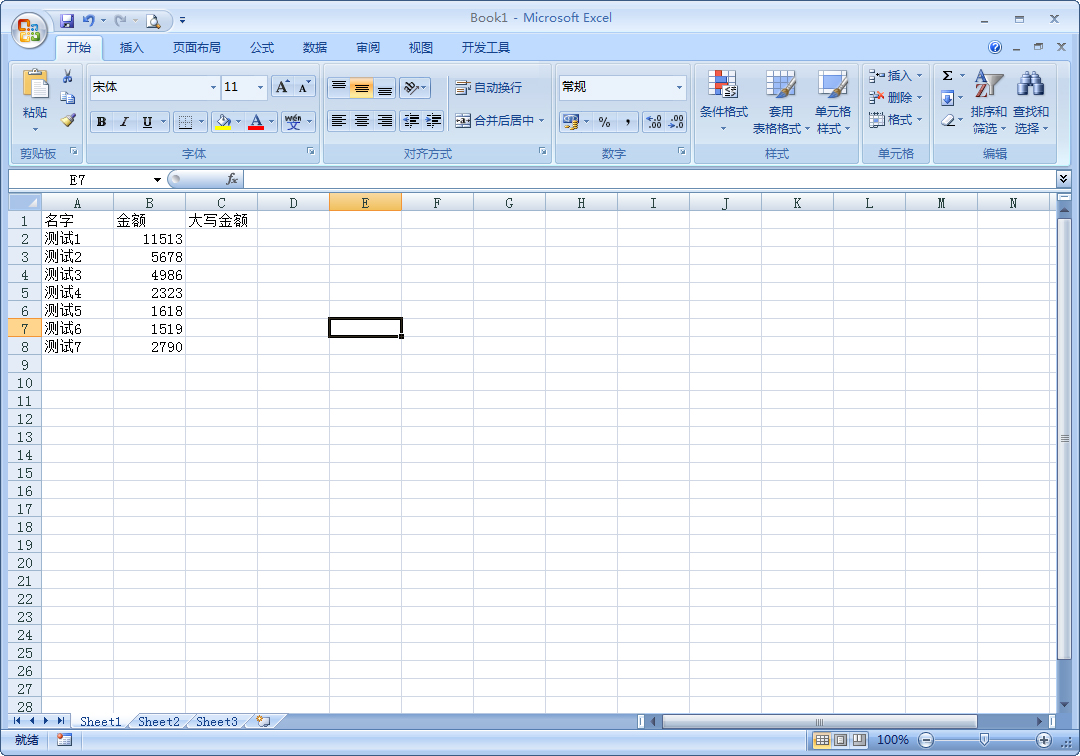The image size is (1080, 756).
Task: Apply yellow fill color bucket
Action: (x=223, y=122)
